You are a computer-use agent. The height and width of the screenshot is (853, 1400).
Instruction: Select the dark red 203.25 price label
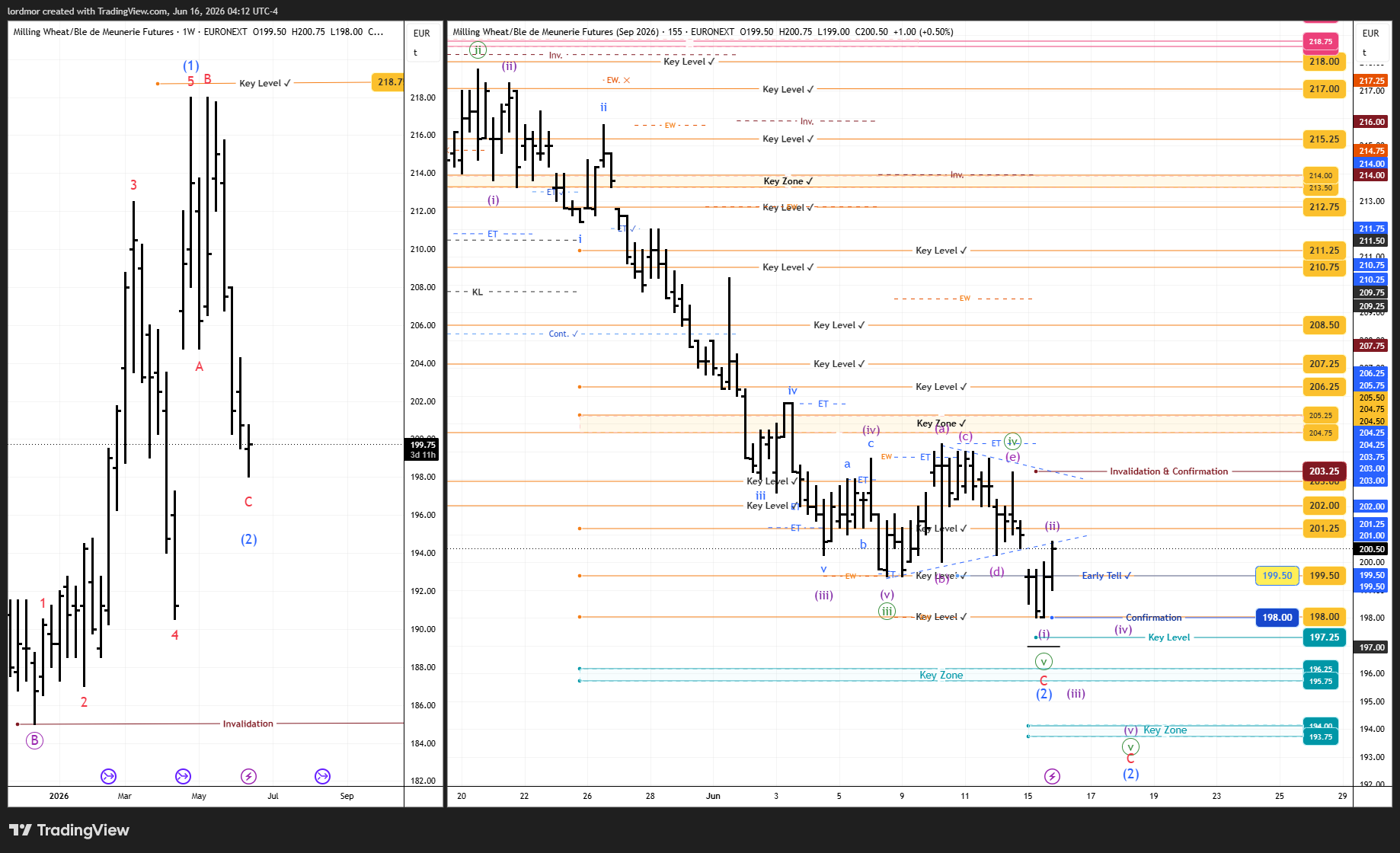[x=1325, y=471]
